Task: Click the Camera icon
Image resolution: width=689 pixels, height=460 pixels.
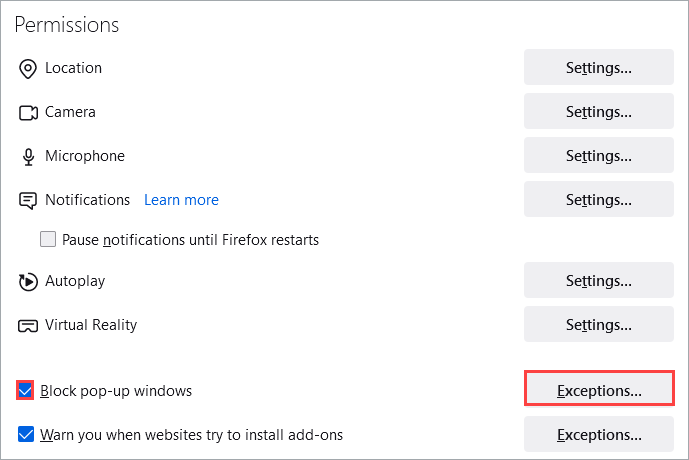Action: pyautogui.click(x=28, y=113)
